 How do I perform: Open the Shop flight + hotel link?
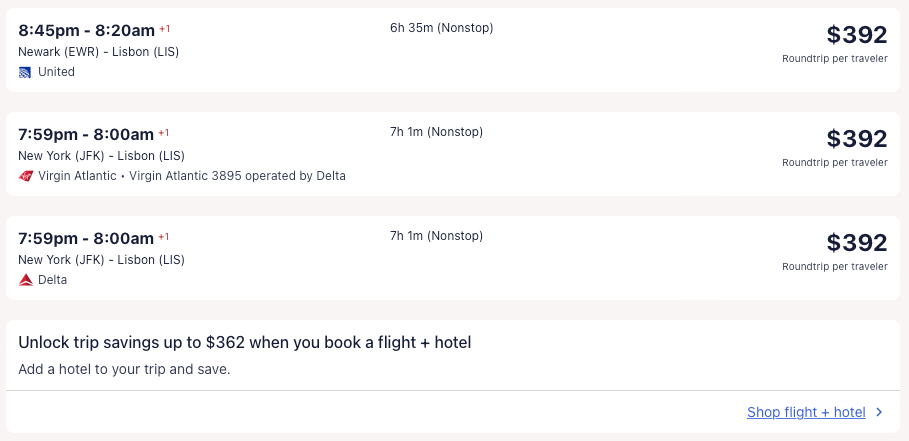point(806,412)
